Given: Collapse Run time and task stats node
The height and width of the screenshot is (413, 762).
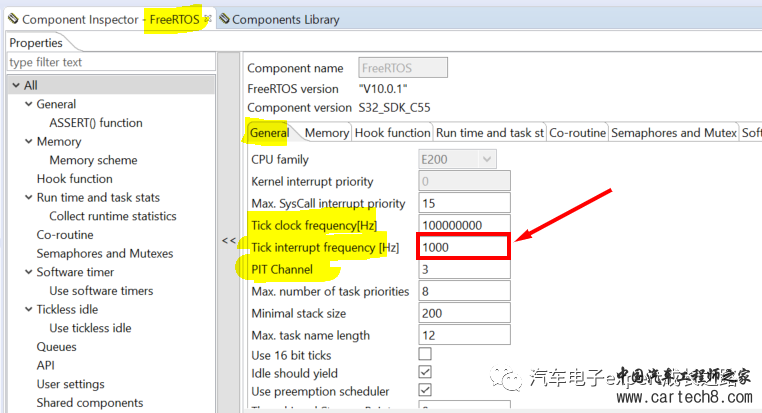Looking at the screenshot, I should tap(29, 197).
